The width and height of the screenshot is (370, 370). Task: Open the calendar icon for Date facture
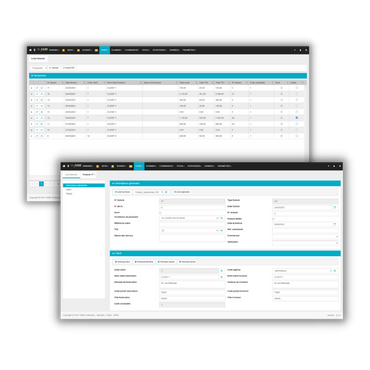pyautogui.click(x=335, y=207)
